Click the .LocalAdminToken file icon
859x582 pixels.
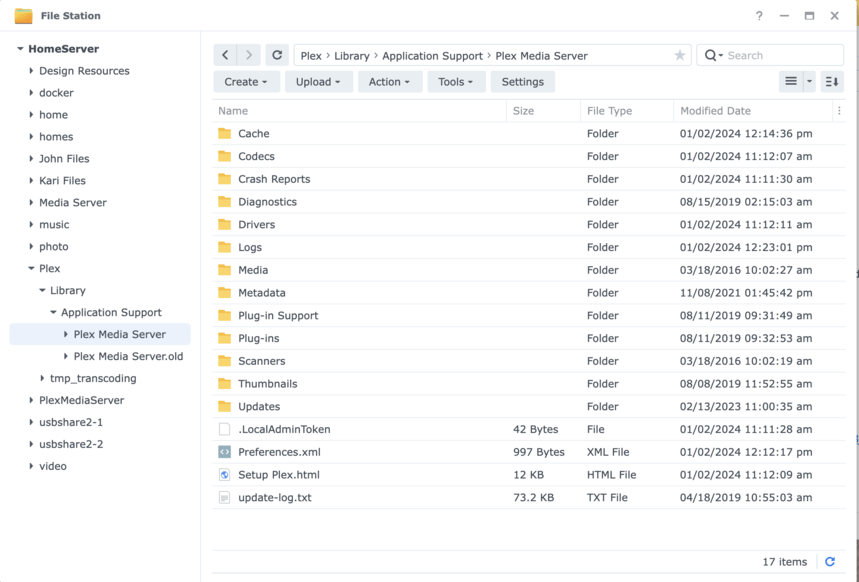coord(225,429)
